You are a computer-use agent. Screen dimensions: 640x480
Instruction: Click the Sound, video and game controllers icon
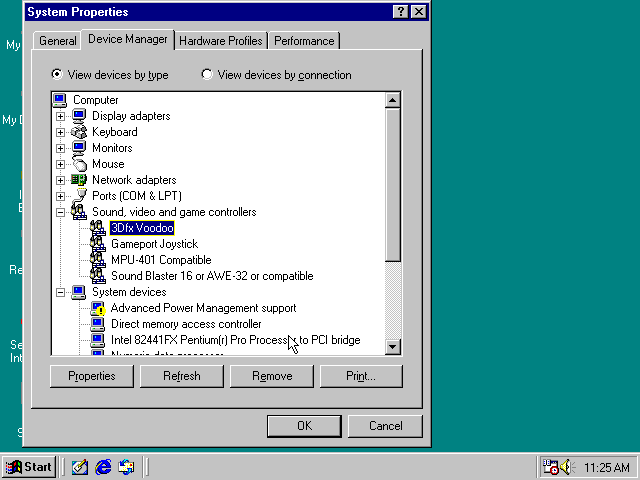click(79, 212)
